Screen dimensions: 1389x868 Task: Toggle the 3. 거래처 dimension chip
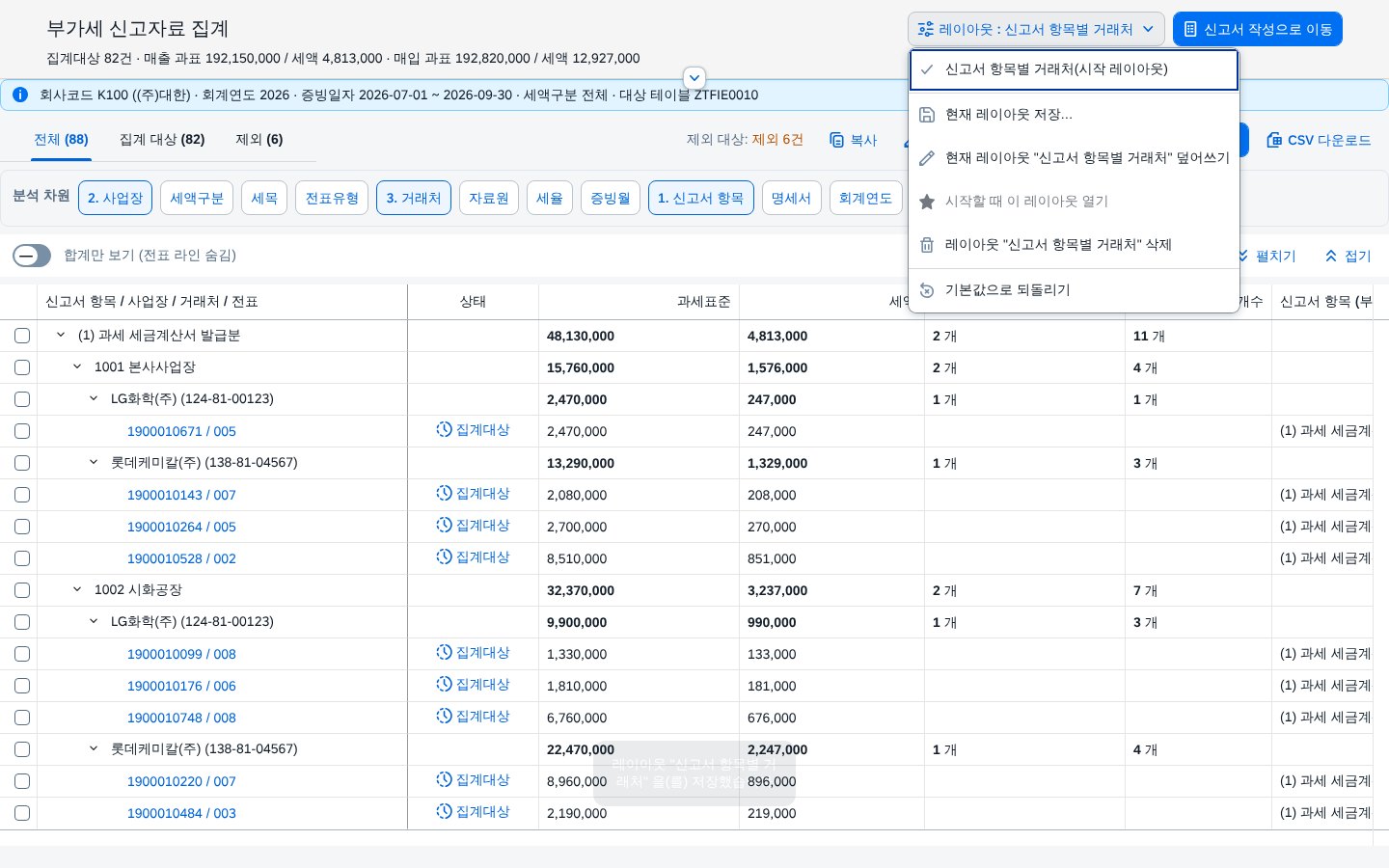coord(414,198)
